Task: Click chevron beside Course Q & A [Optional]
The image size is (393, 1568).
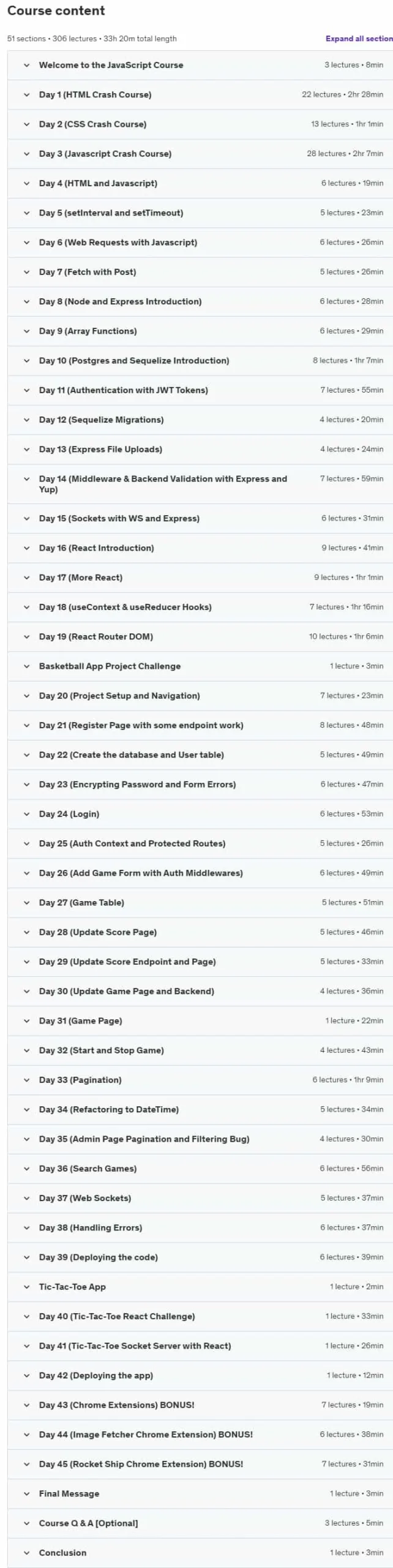Action: [x=26, y=1523]
